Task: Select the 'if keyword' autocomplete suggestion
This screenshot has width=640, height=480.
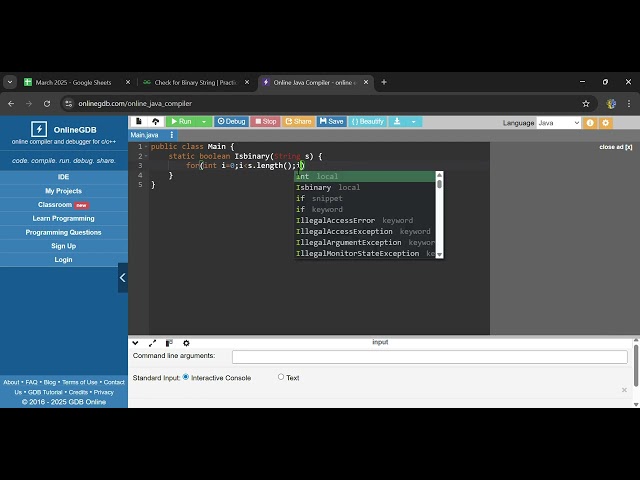Action: (x=365, y=209)
